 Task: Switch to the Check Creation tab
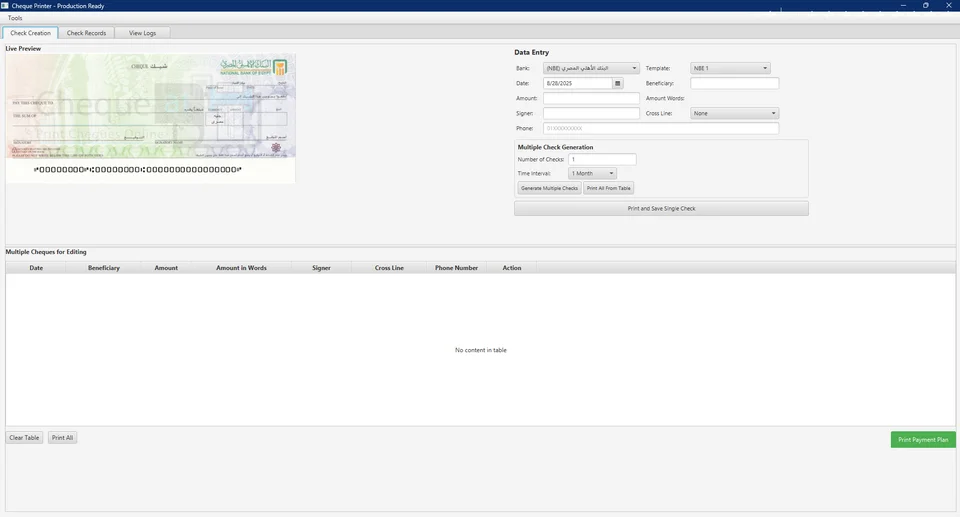tap(31, 33)
